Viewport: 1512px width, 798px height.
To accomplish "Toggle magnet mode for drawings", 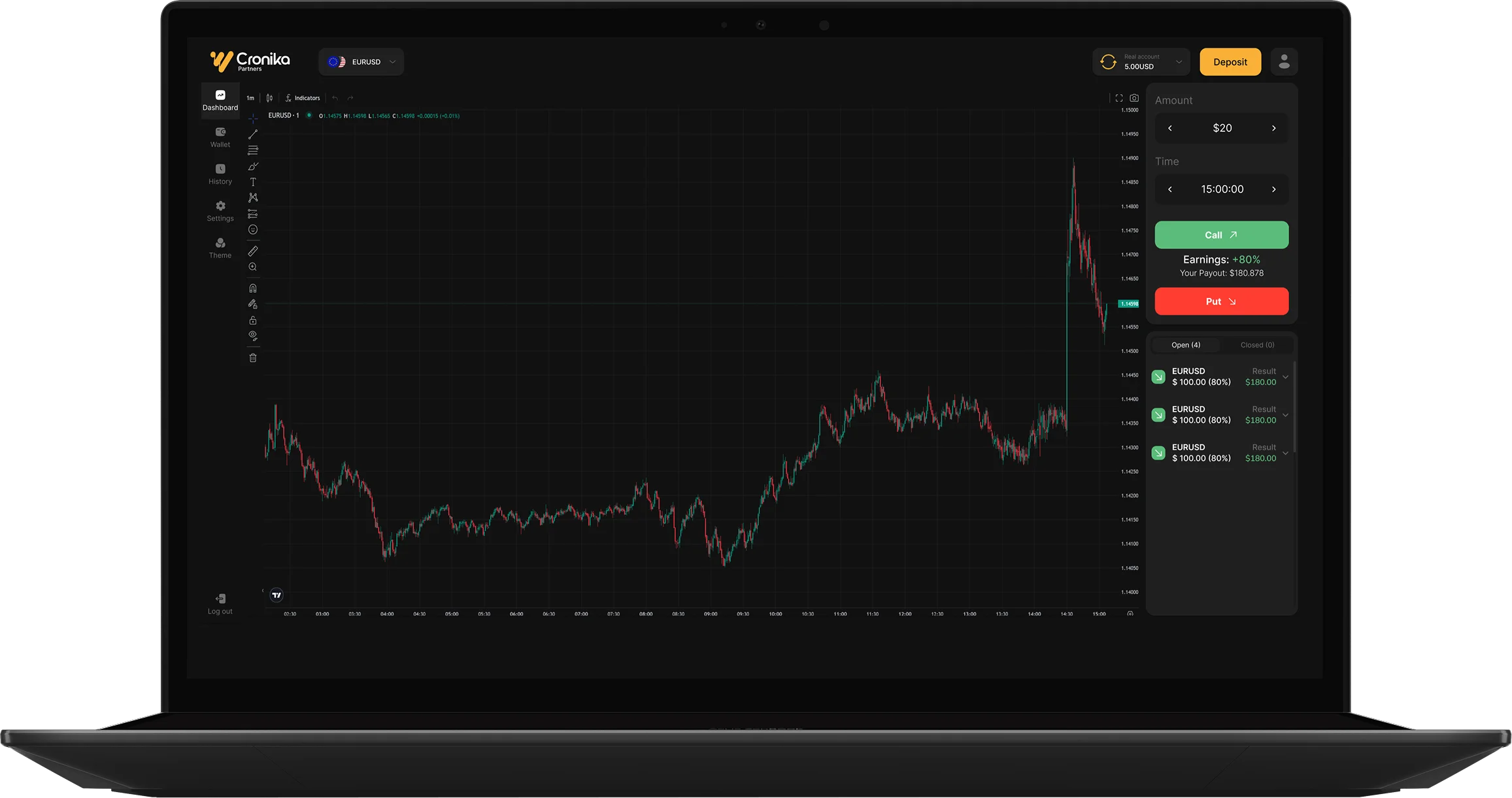I will point(253,288).
